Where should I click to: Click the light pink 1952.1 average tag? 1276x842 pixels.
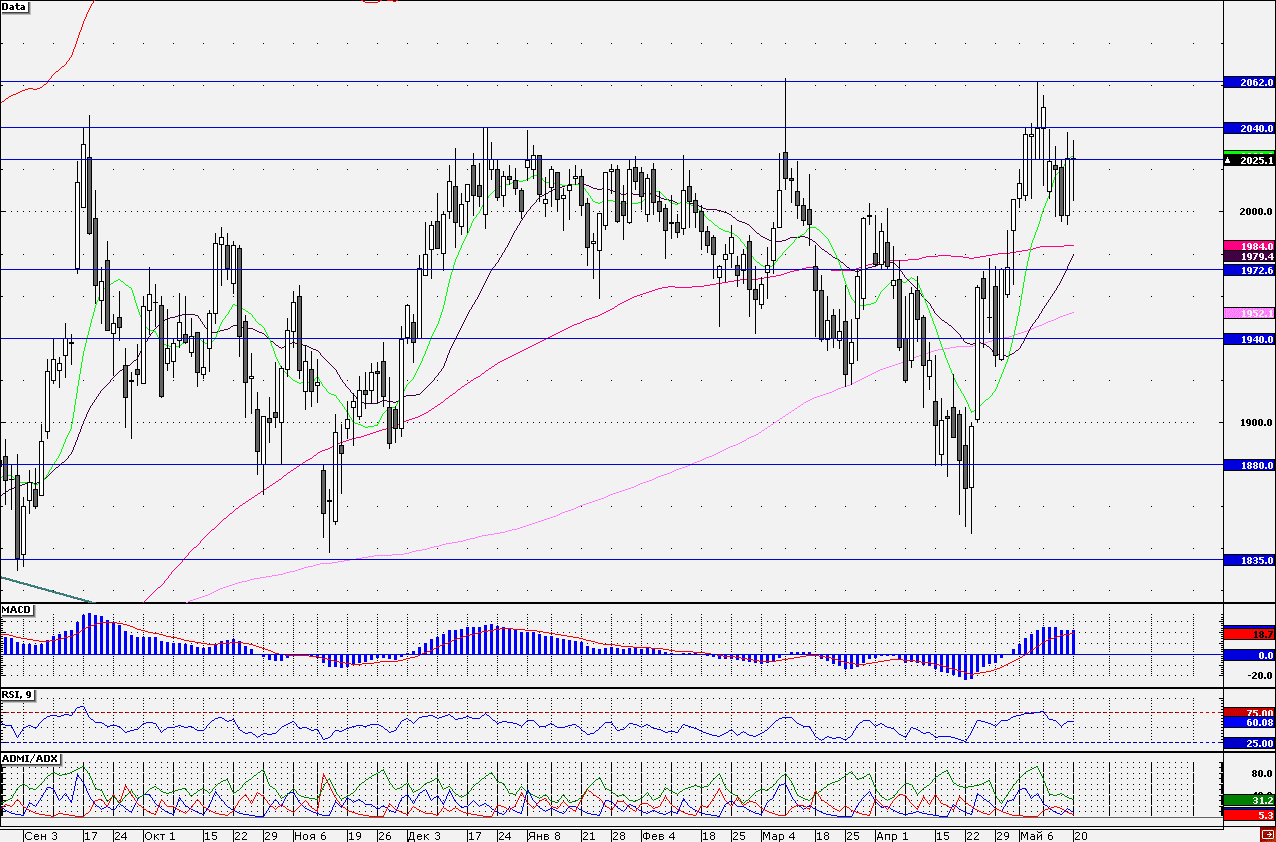click(1250, 313)
